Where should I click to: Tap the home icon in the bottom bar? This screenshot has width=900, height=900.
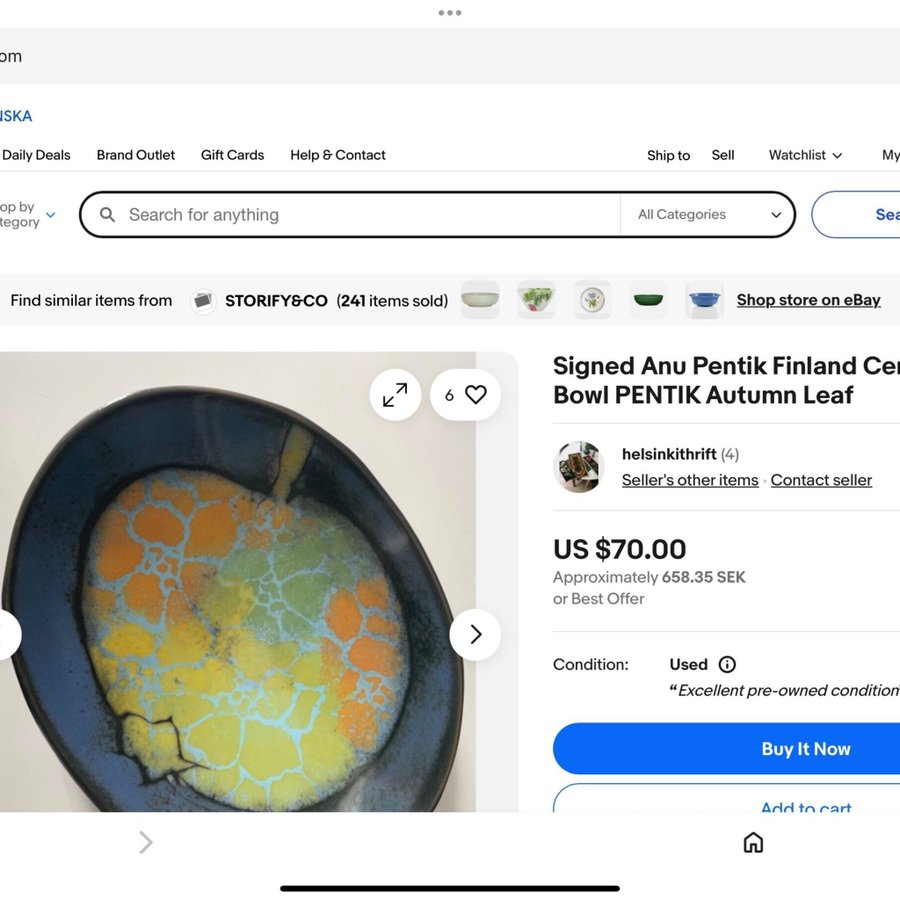click(x=753, y=843)
